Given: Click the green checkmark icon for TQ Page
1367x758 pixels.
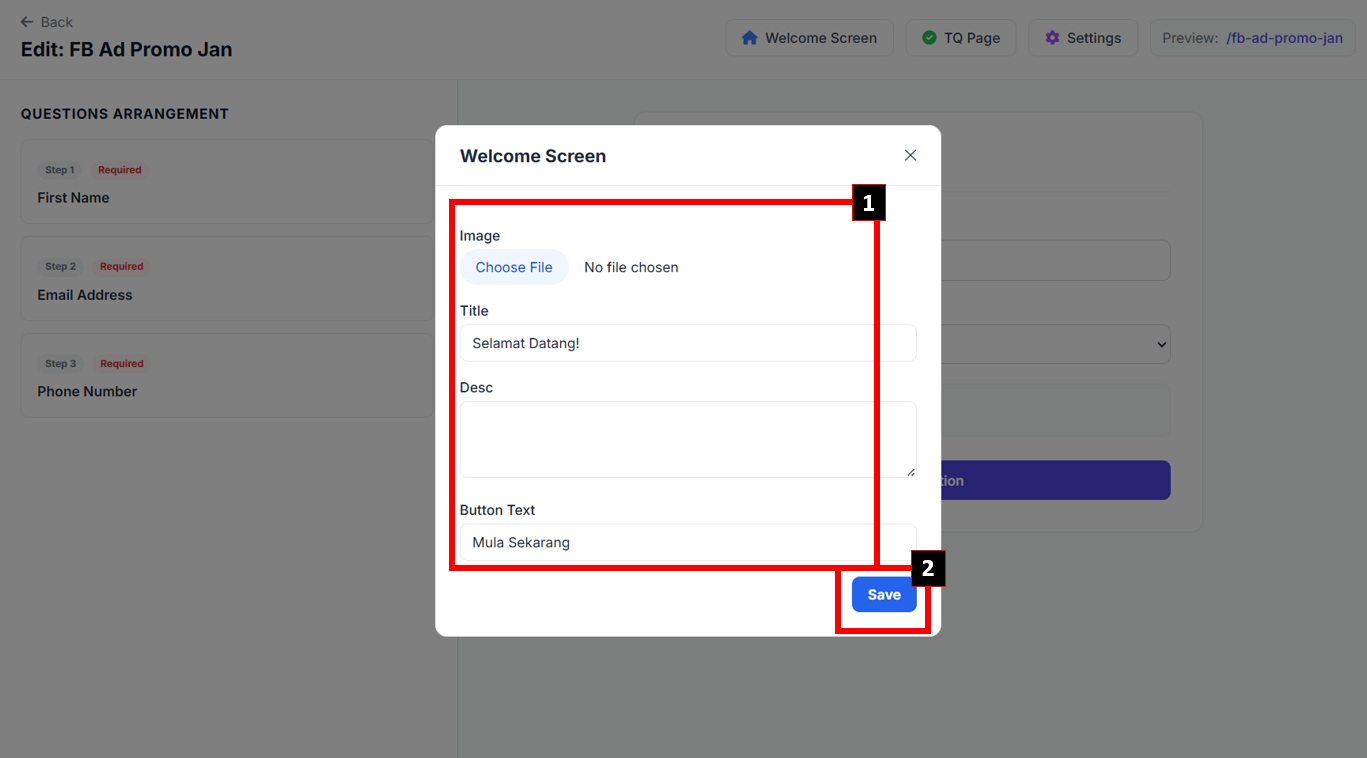Looking at the screenshot, I should (x=929, y=38).
